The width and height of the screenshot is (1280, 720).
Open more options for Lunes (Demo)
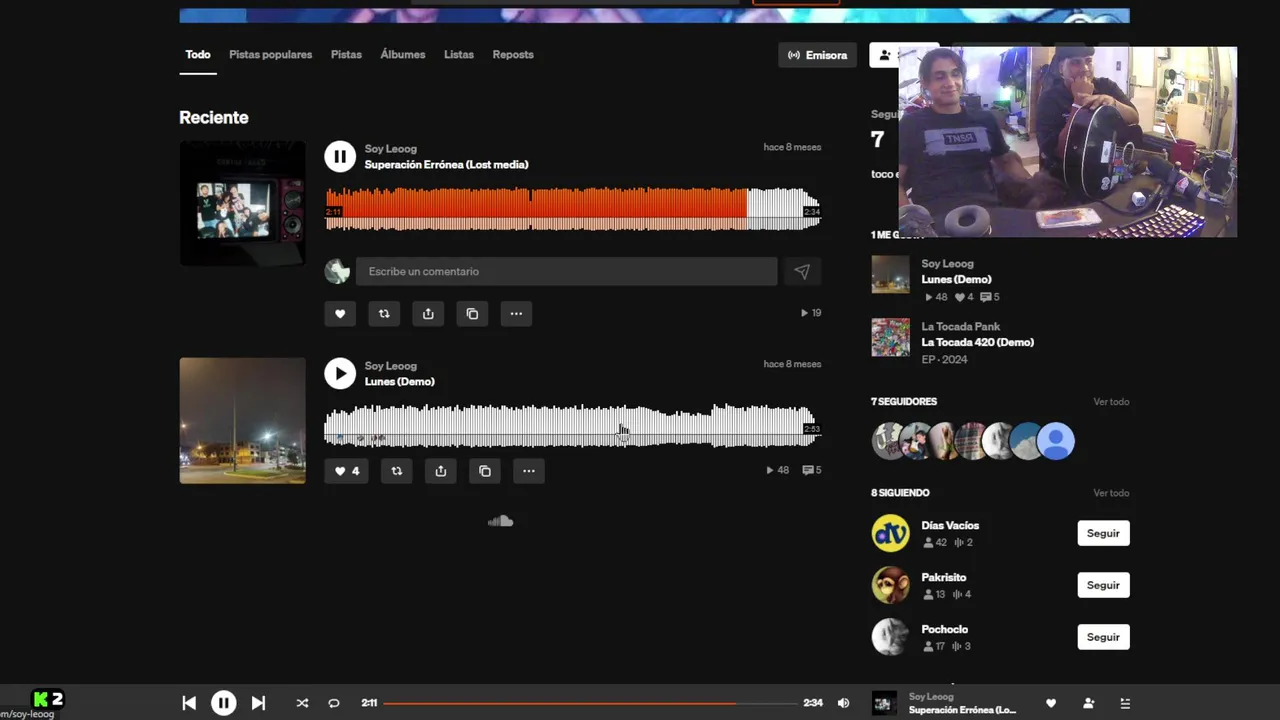[529, 471]
